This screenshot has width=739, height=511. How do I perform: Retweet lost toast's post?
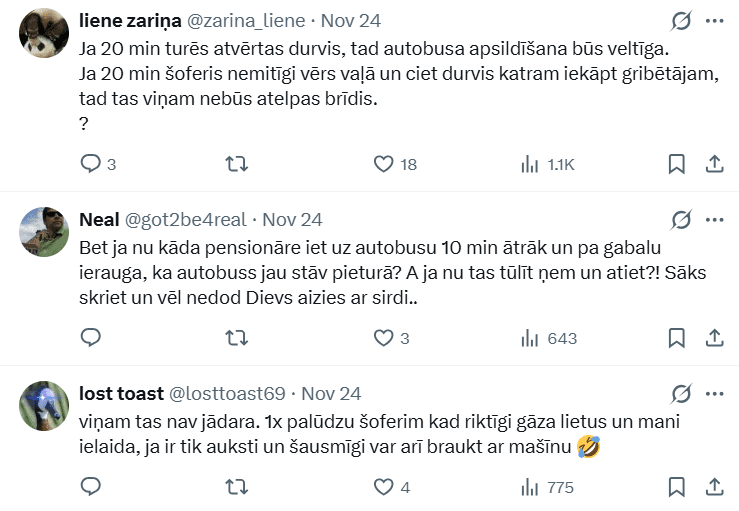[x=237, y=487]
